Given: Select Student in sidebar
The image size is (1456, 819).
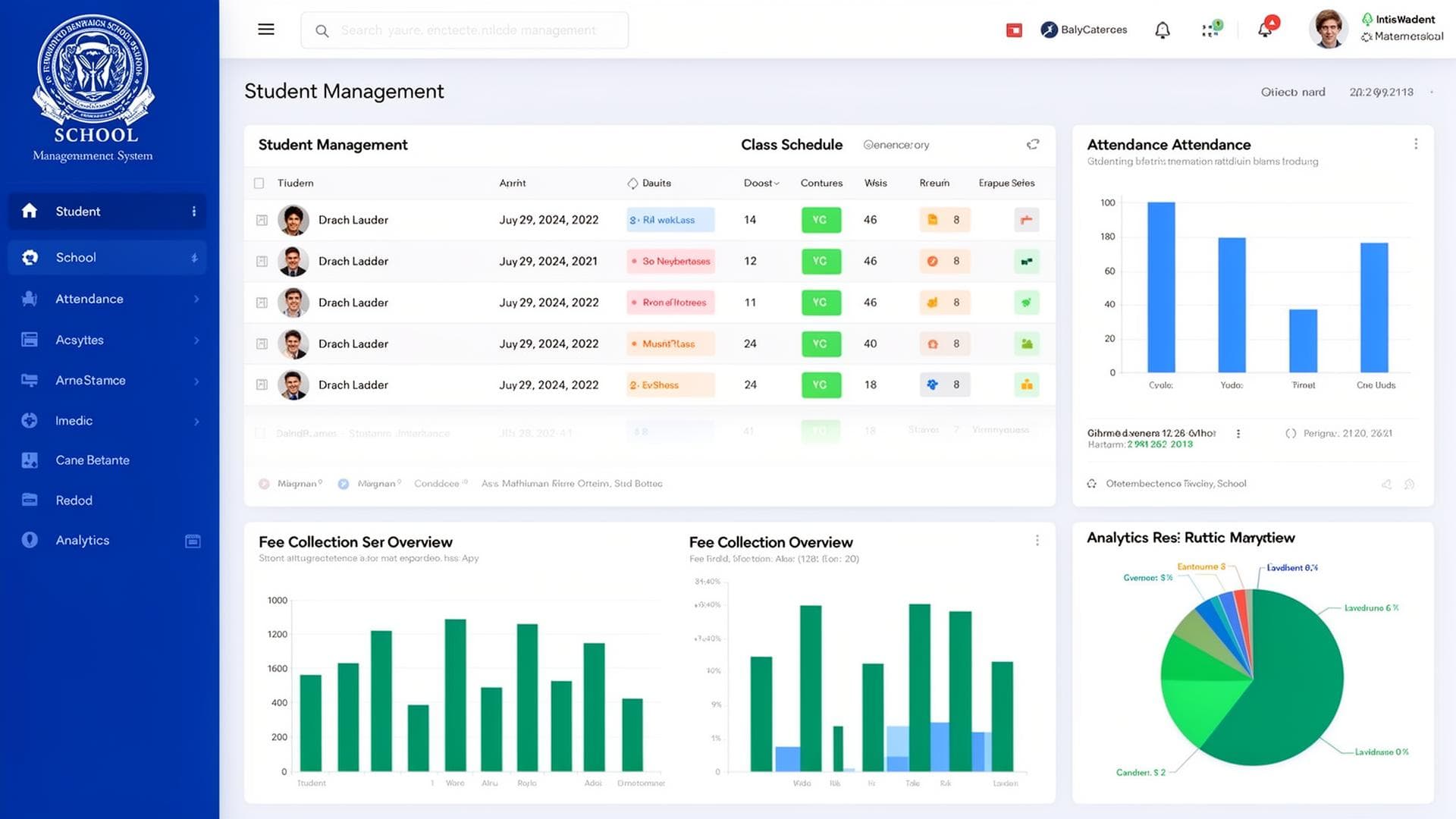Looking at the screenshot, I should tap(107, 212).
